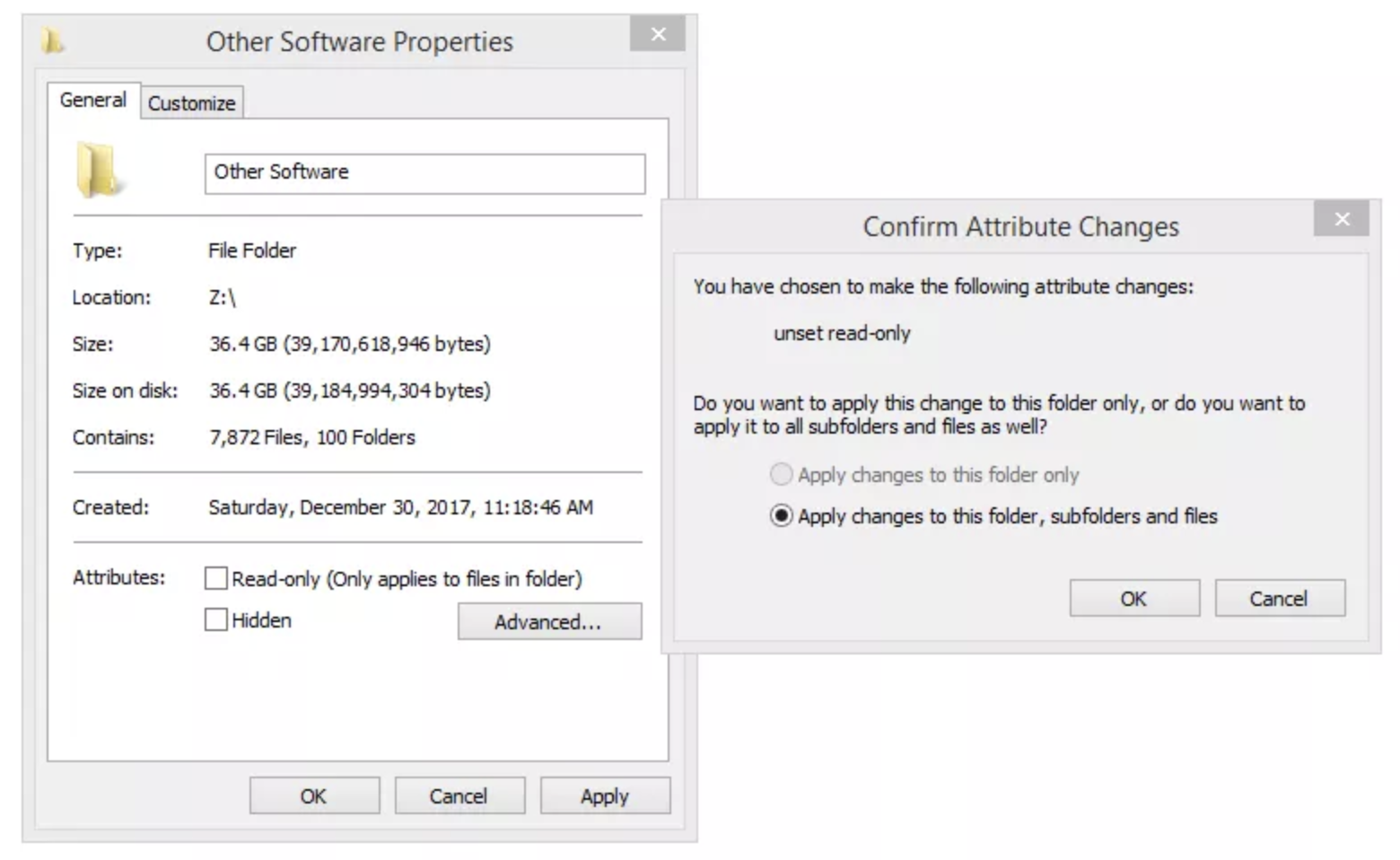Choose 'Apply changes to this folder, subfolders and files'
This screenshot has width=1400, height=860.
pyautogui.click(x=782, y=516)
